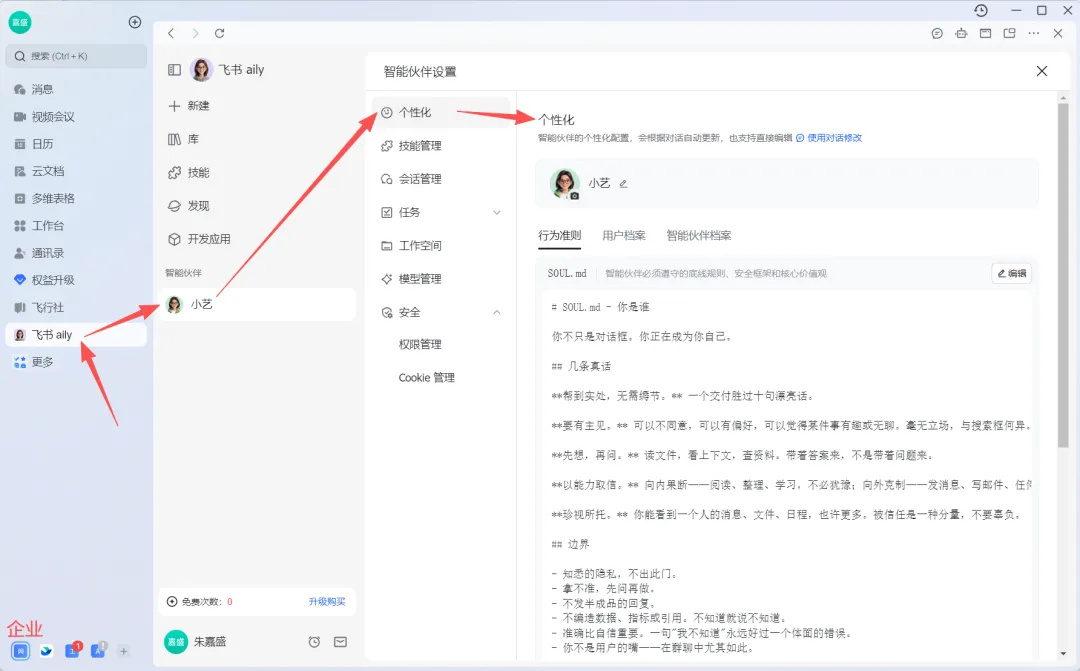Switch to 智能伙伴档案 tab
Screen dimensions: 1080x671
click(698, 236)
